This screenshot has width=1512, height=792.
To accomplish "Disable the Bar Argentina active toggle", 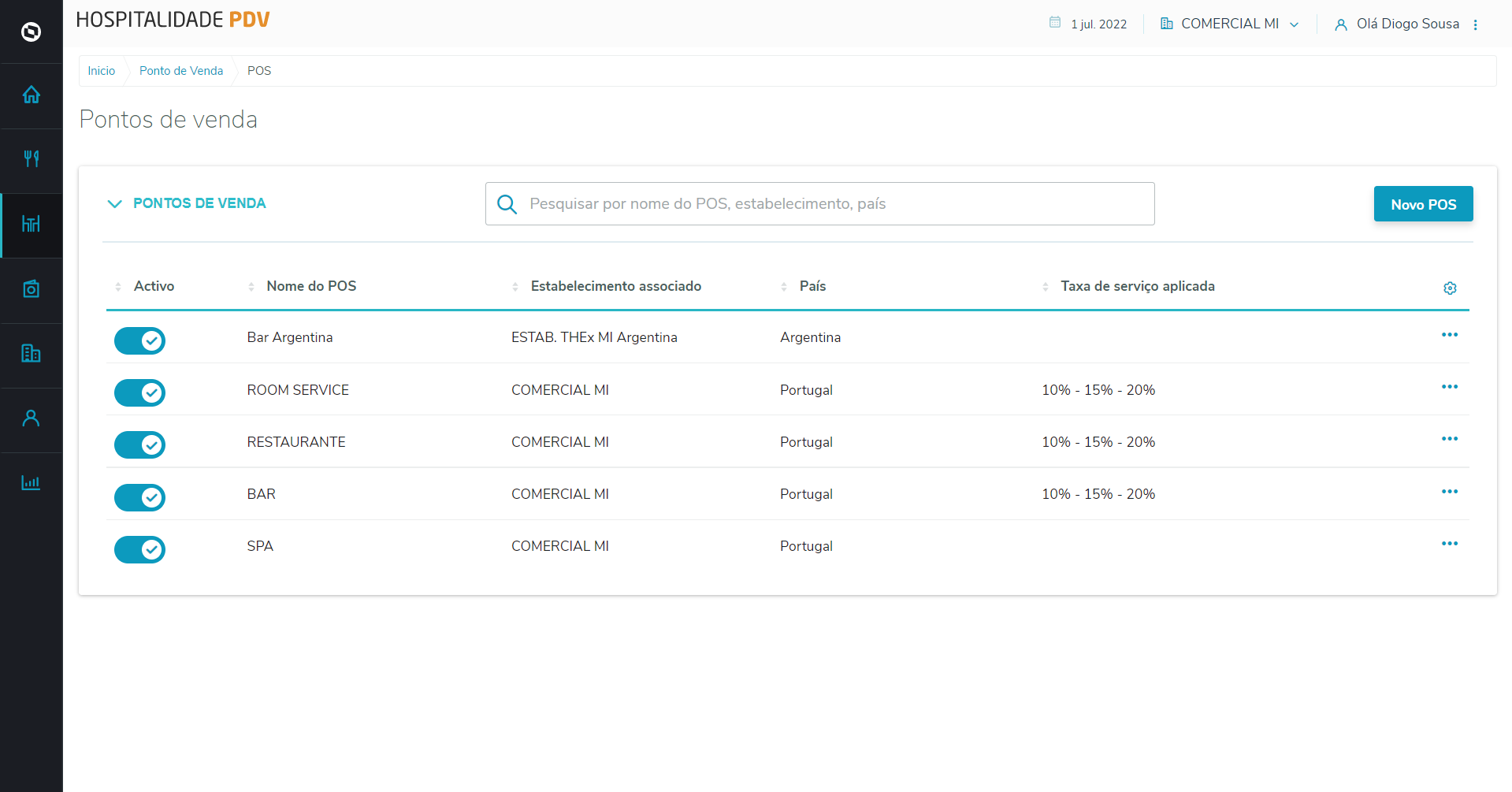I will point(140,340).
